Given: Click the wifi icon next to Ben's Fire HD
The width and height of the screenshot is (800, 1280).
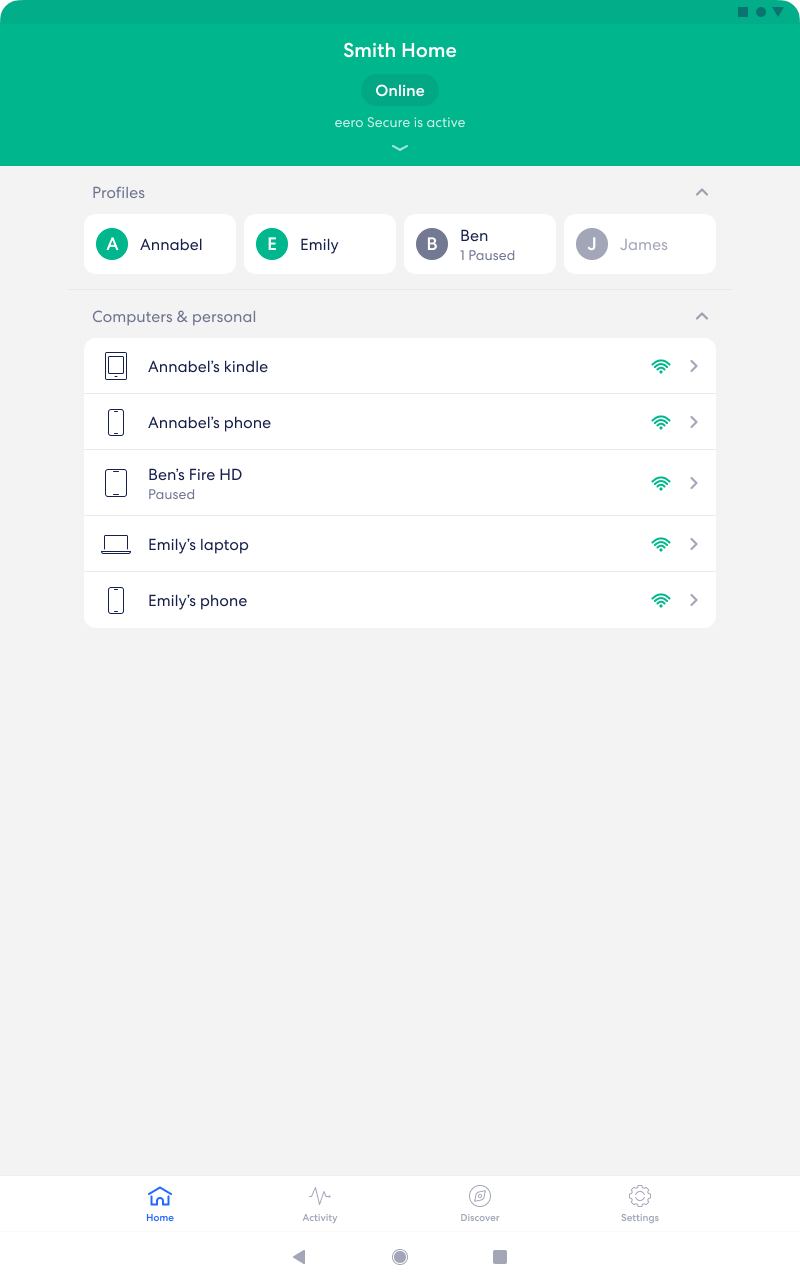Looking at the screenshot, I should point(661,482).
